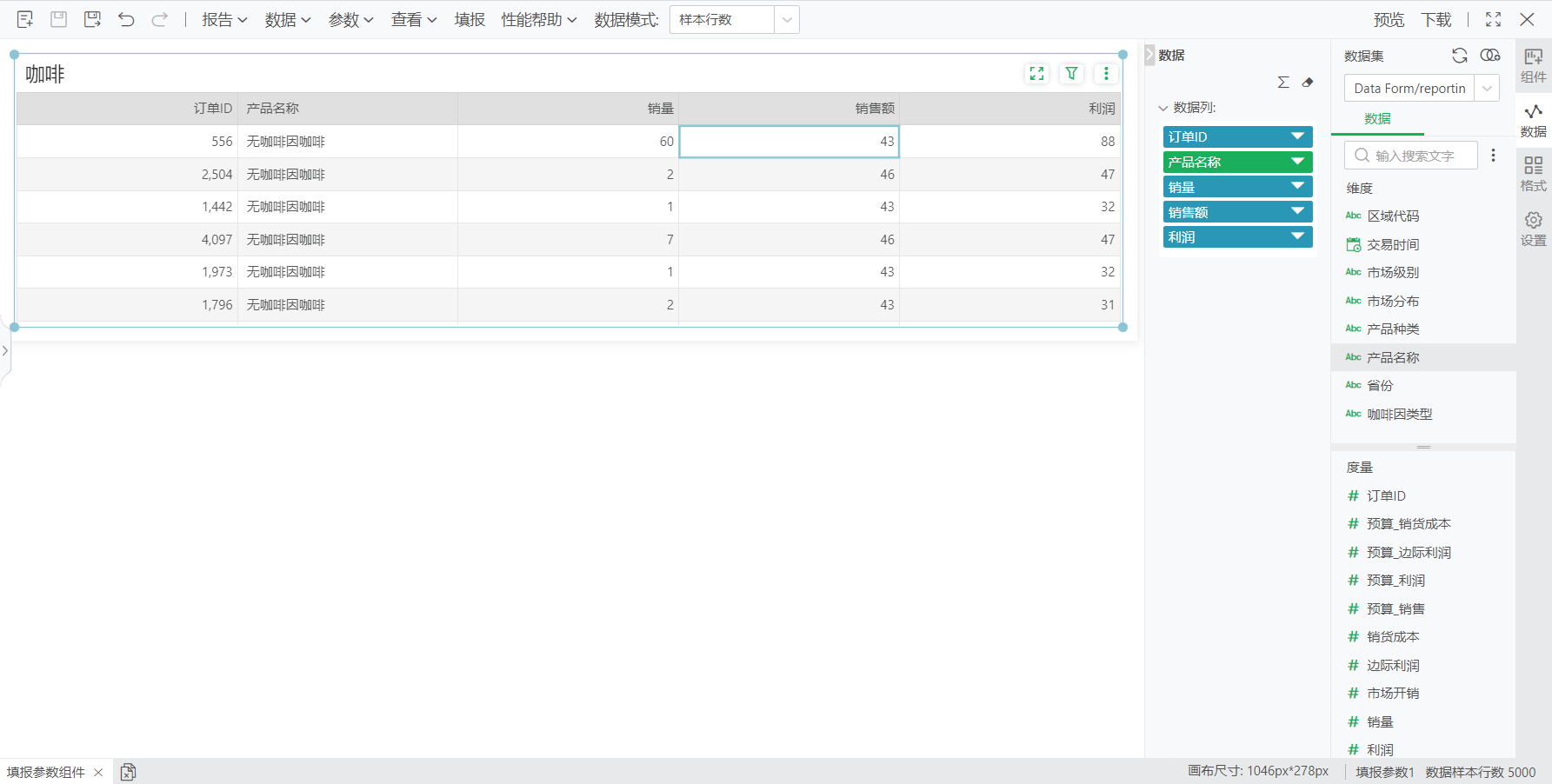Click the divider handle between 维度 and 度量
This screenshot has width=1552, height=784.
pos(1423,447)
